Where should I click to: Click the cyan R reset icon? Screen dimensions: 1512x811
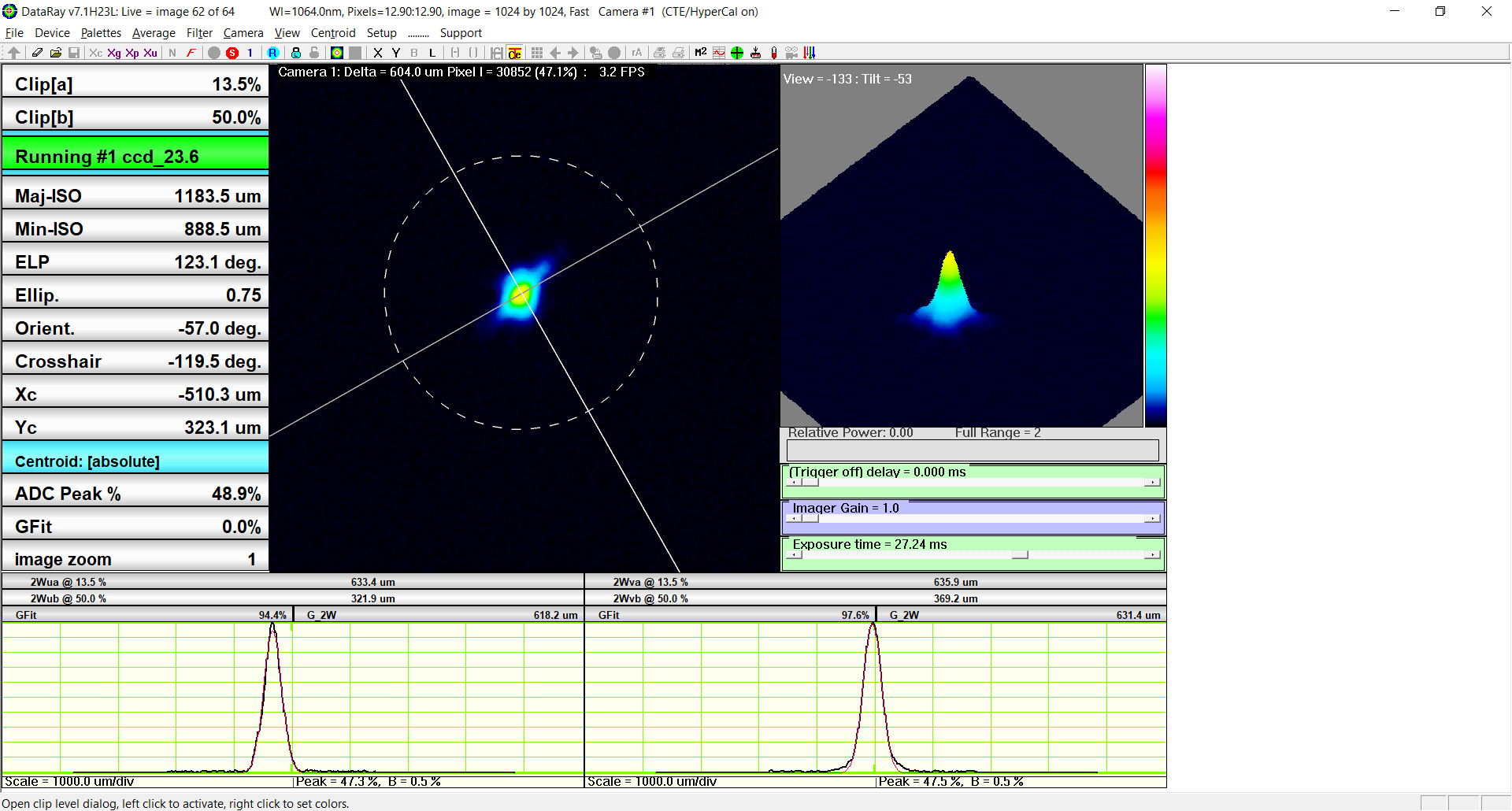272,53
